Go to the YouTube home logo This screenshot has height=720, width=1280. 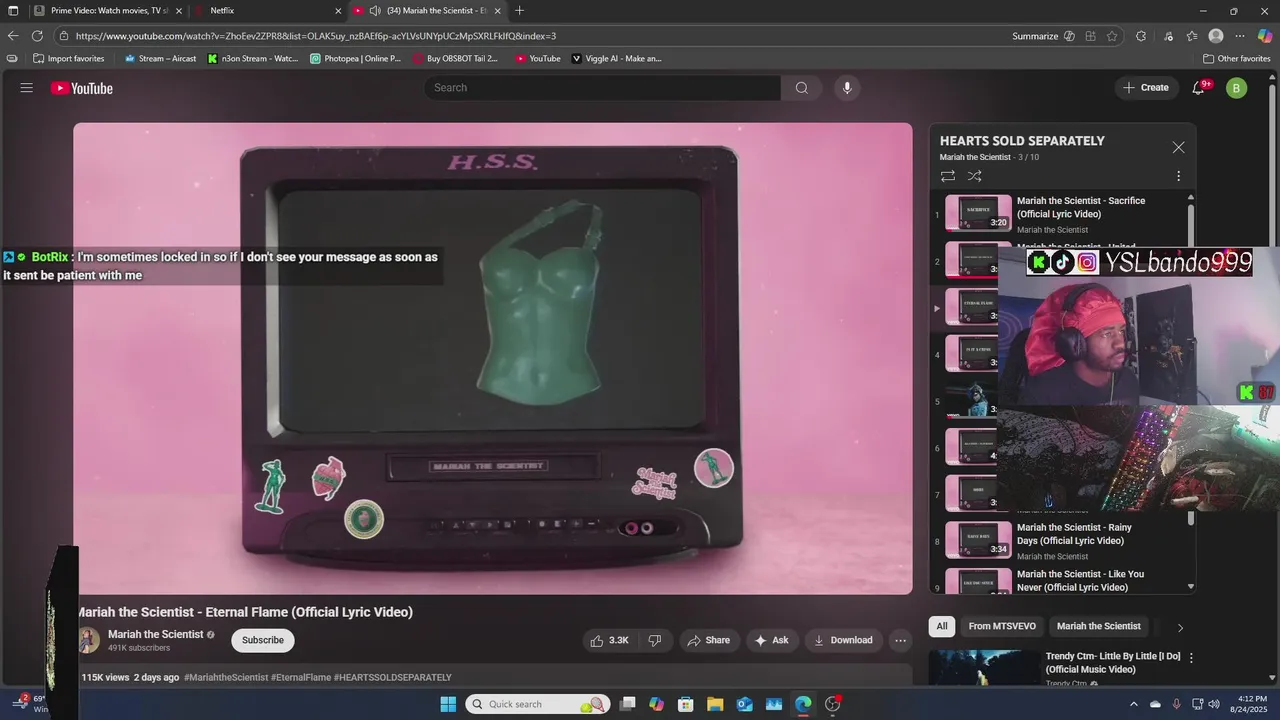82,88
